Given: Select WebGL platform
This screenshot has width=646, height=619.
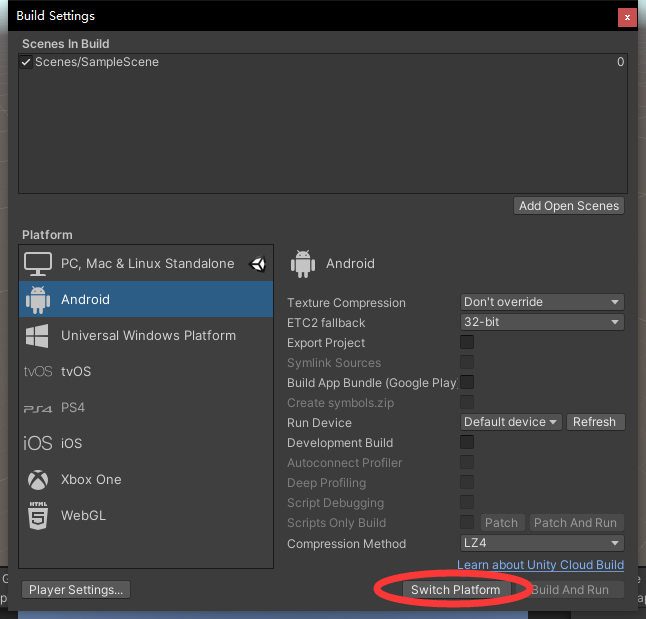Looking at the screenshot, I should point(146,516).
